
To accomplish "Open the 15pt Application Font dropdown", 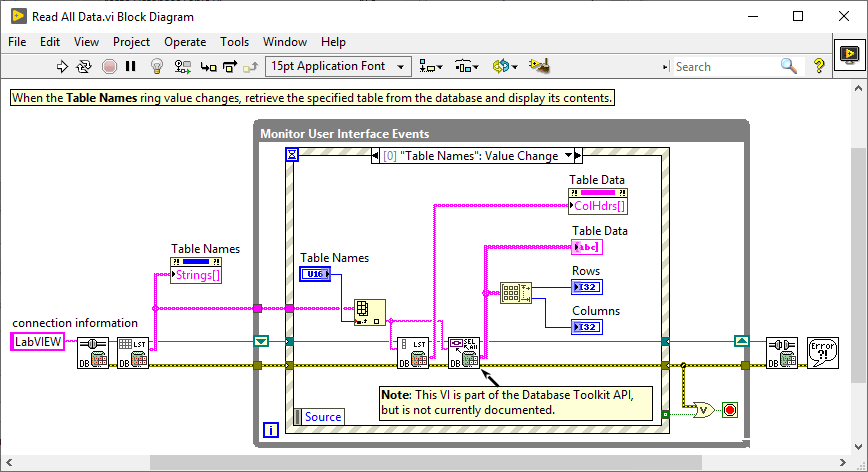I will pyautogui.click(x=338, y=66).
